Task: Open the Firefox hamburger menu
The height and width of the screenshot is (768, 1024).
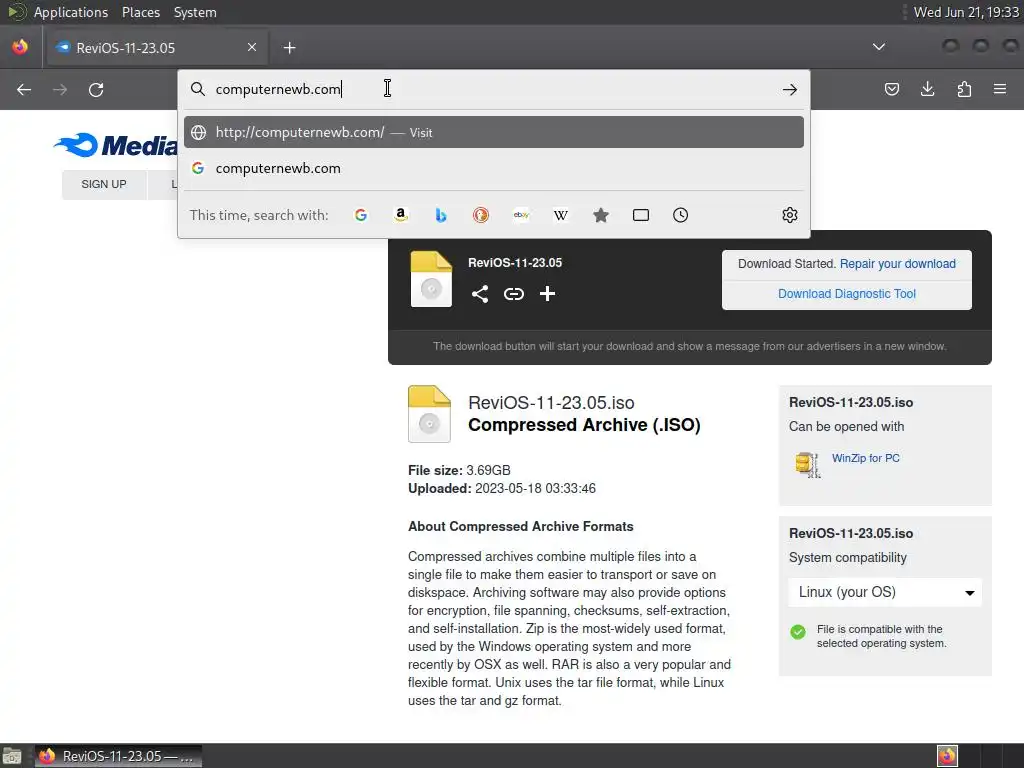Action: (1000, 89)
